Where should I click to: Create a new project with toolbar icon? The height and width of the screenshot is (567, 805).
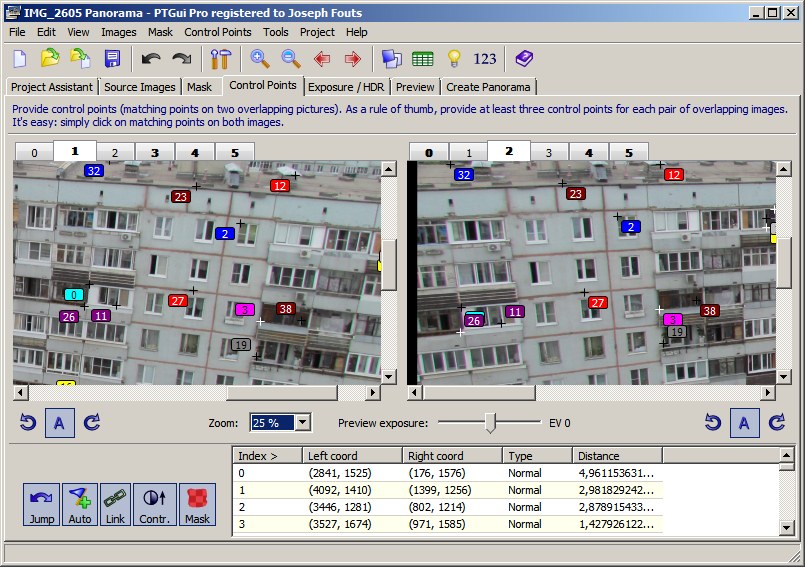[x=20, y=59]
